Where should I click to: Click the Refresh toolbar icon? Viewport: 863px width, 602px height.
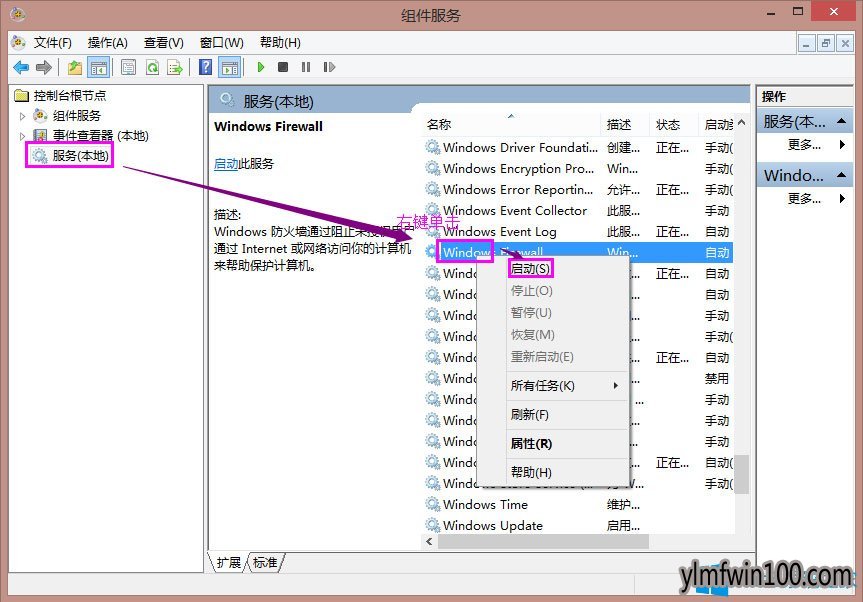tap(152, 68)
